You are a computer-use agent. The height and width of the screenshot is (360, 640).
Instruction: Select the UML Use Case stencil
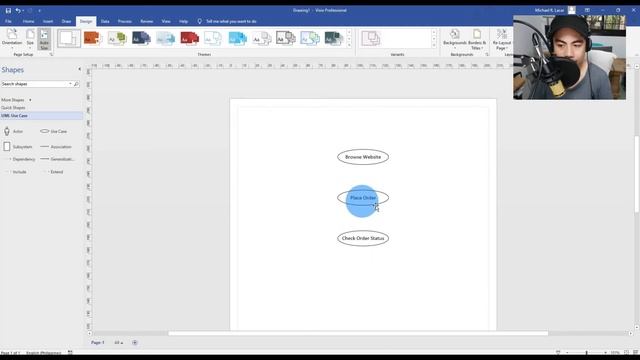point(41,116)
